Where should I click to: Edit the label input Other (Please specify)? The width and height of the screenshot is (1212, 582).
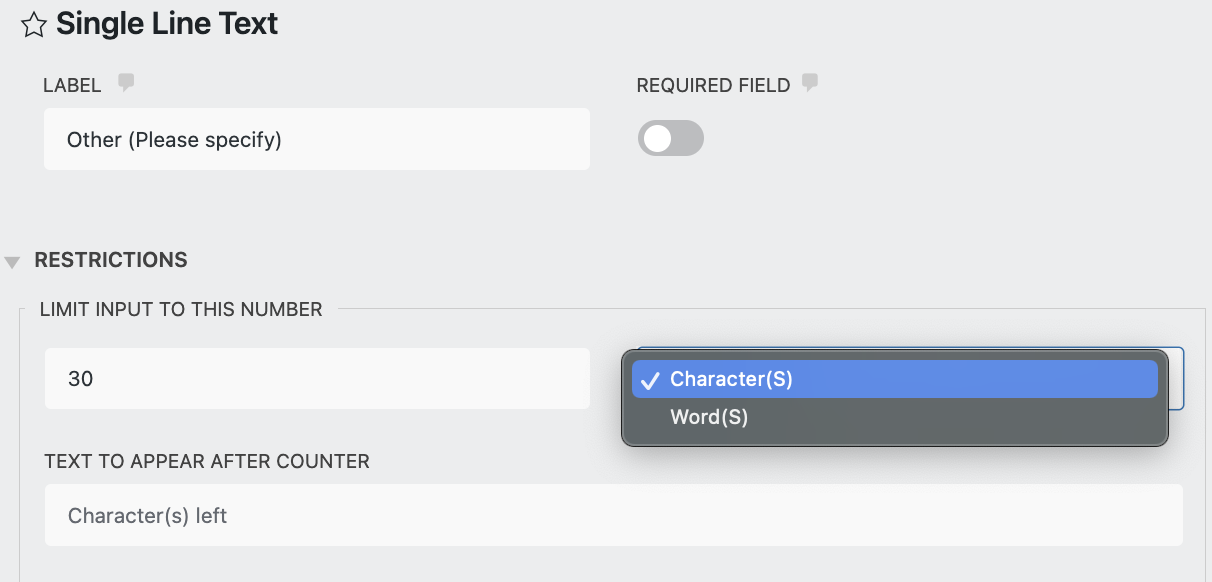pyautogui.click(x=316, y=138)
